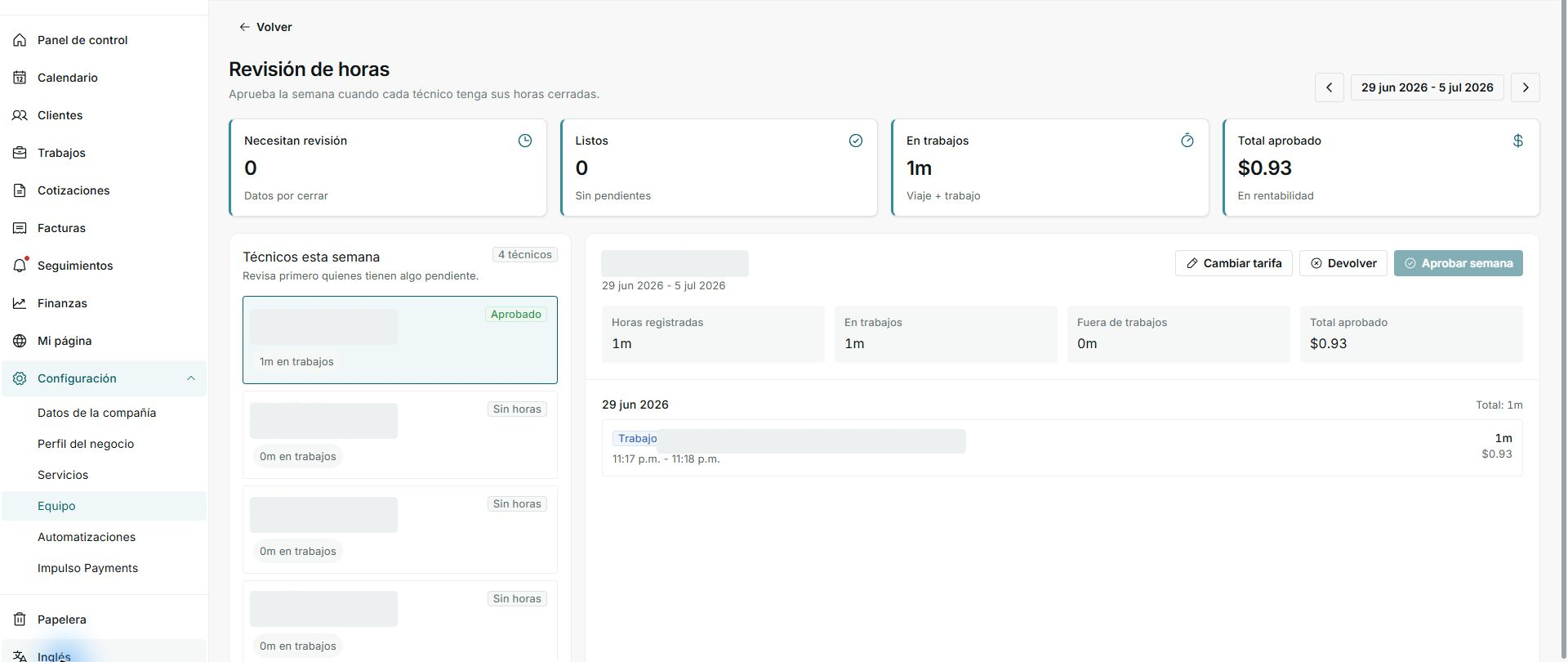Click the Necesitan revisión summary card
1568x662 pixels.
click(388, 168)
